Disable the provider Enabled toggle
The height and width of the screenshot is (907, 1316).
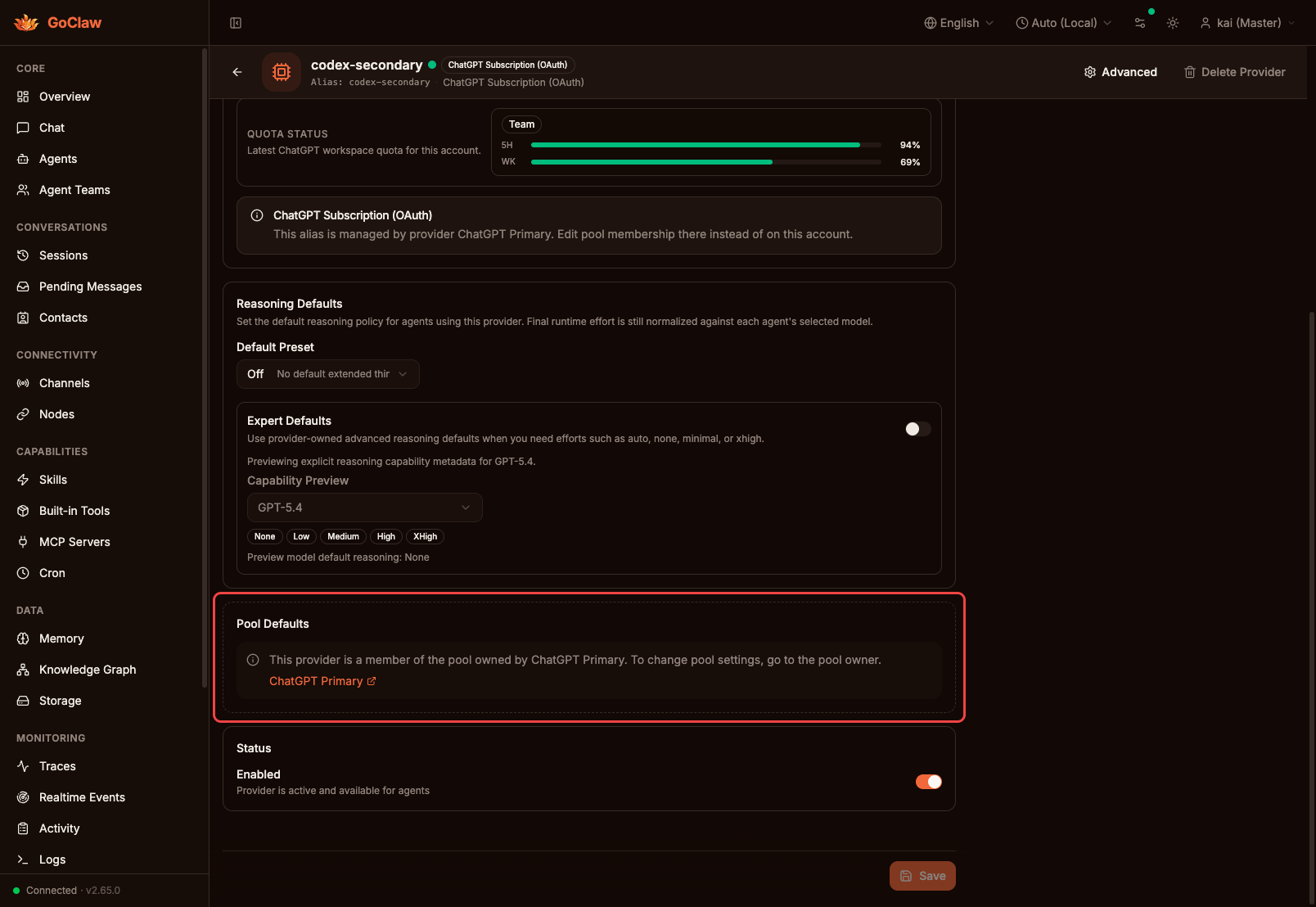click(x=929, y=782)
